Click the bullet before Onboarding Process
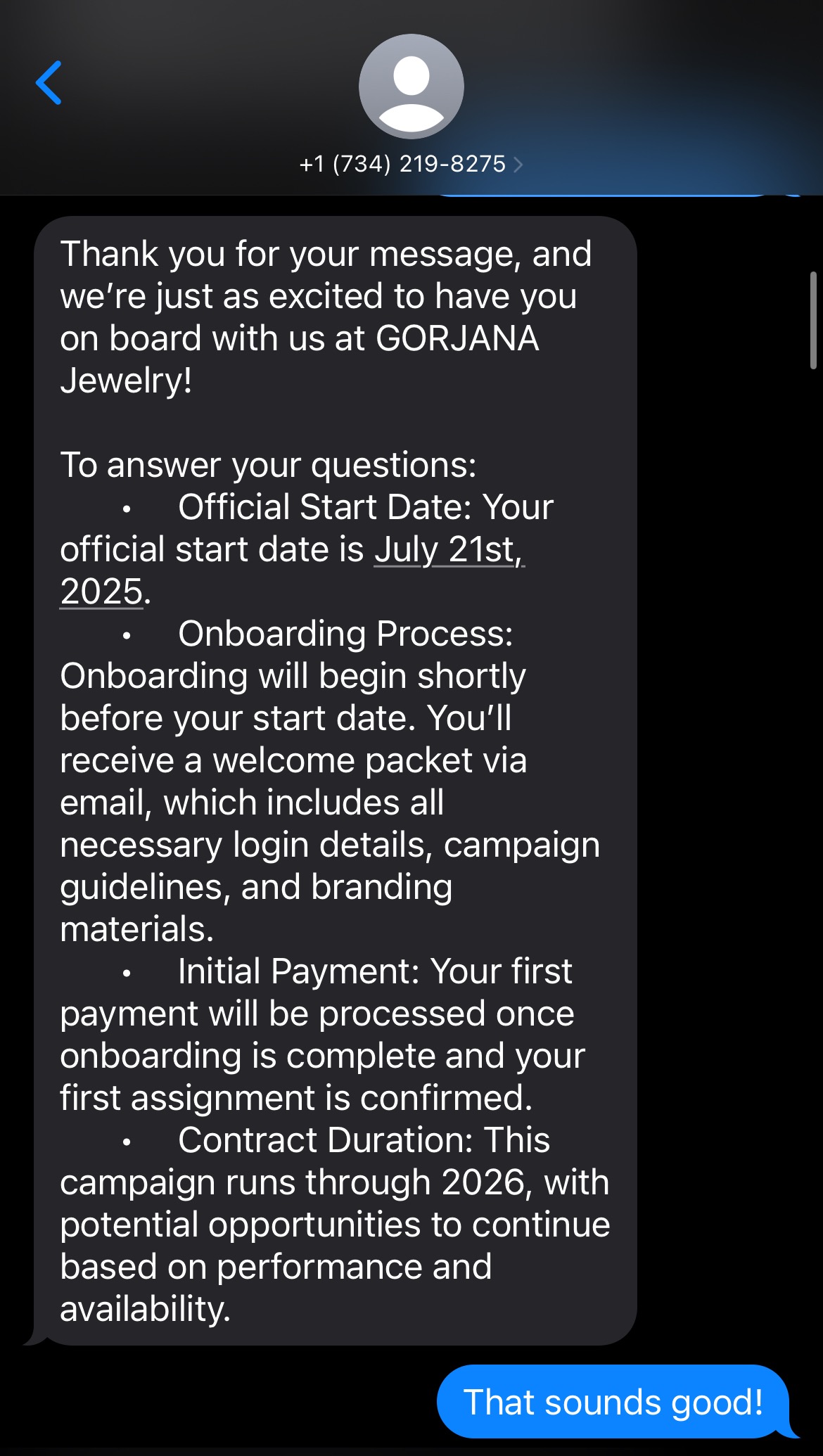The height and width of the screenshot is (1456, 823). pyautogui.click(x=127, y=635)
